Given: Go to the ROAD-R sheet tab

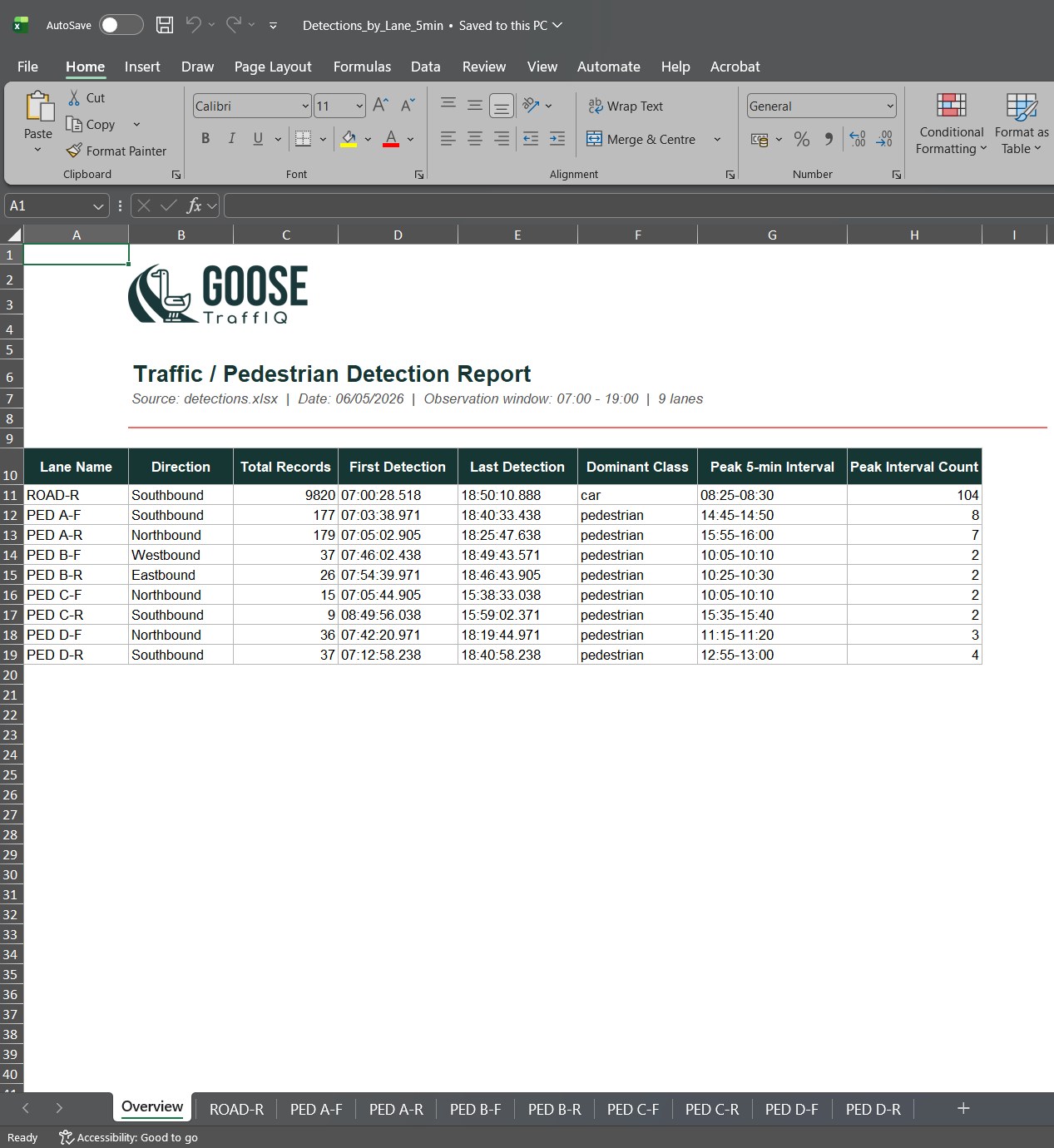Looking at the screenshot, I should tap(236, 1109).
